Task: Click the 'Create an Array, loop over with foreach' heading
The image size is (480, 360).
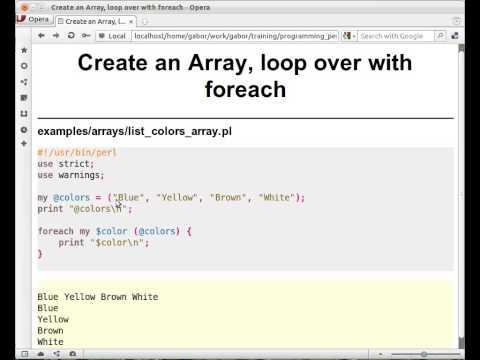Action: point(245,76)
